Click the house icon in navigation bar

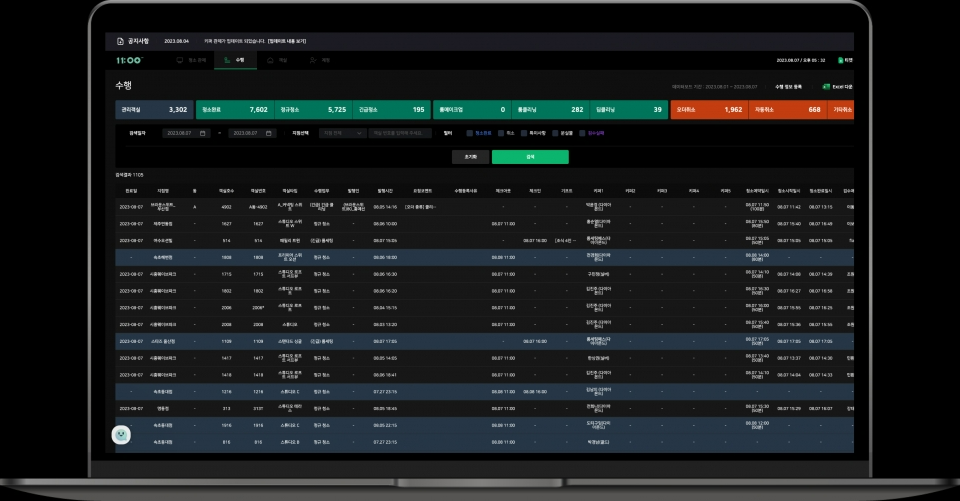[x=269, y=61]
